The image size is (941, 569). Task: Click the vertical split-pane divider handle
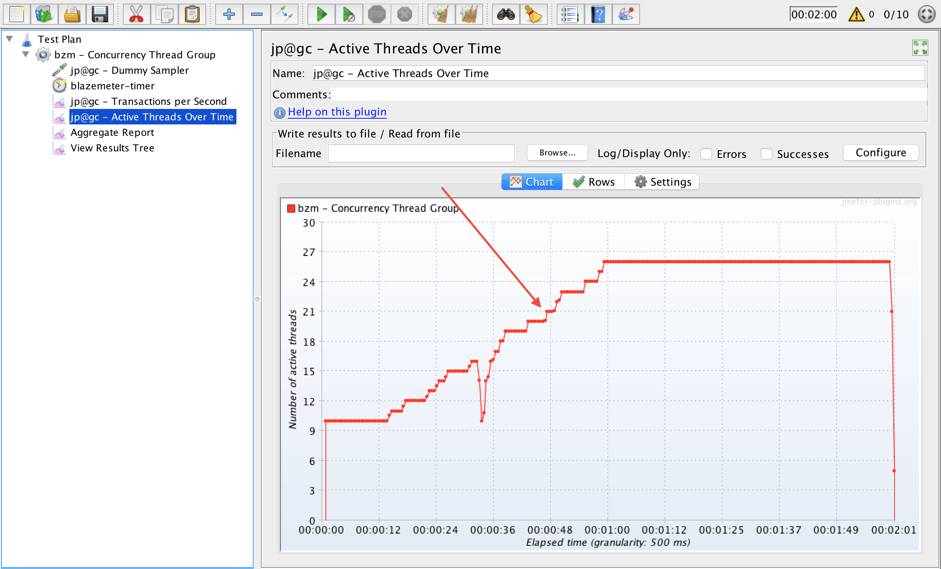(257, 298)
